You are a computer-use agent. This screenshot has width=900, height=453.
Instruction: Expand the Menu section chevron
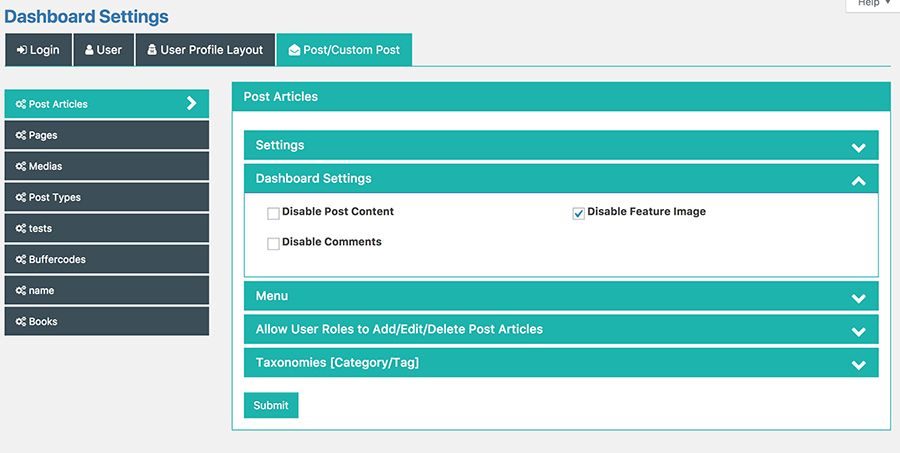coord(859,298)
